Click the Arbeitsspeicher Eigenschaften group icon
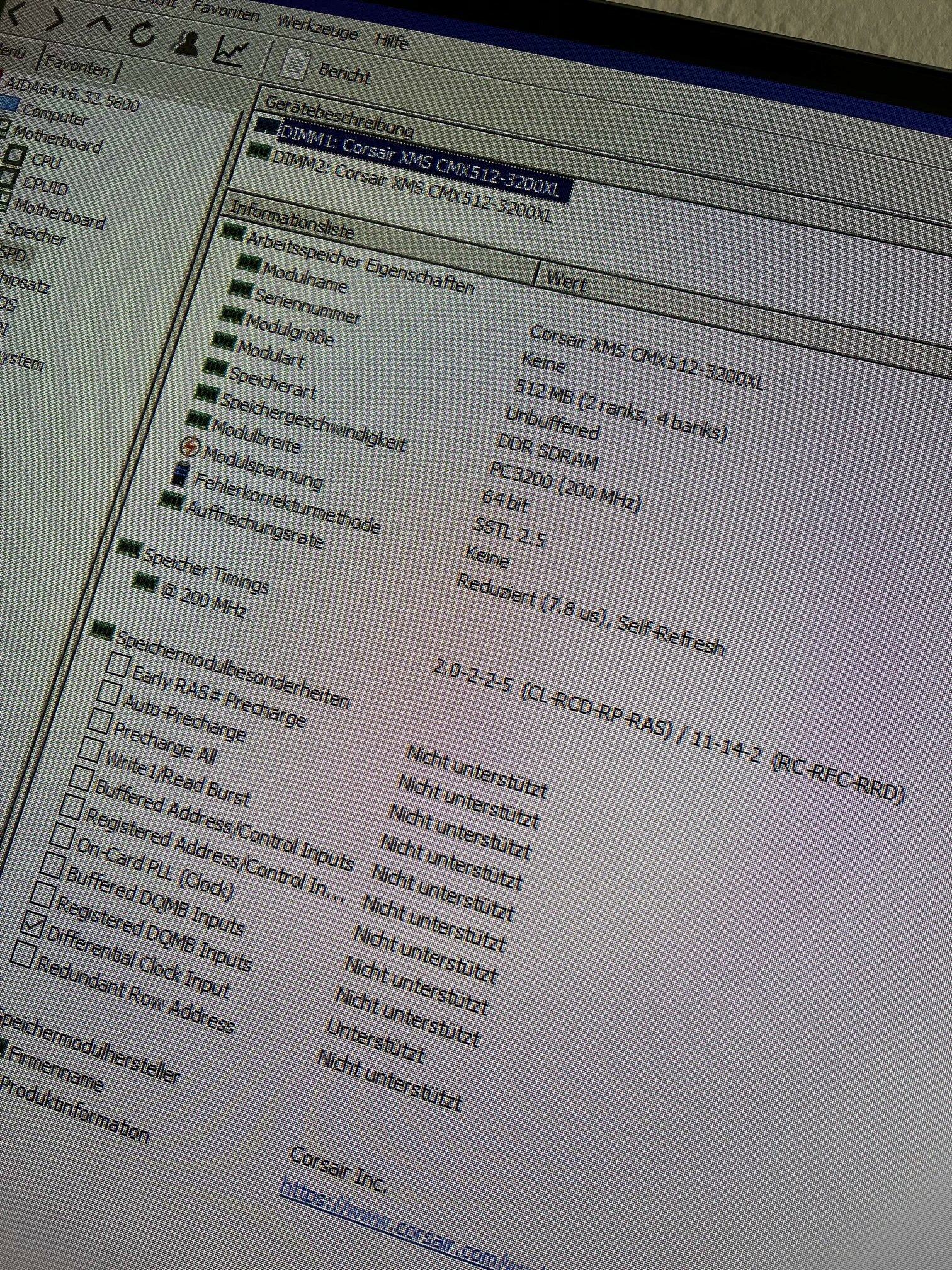Screen dimensions: 952x1270 pos(232,234)
